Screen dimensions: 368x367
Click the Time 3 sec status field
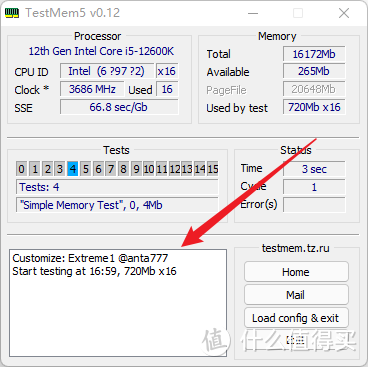(x=314, y=169)
